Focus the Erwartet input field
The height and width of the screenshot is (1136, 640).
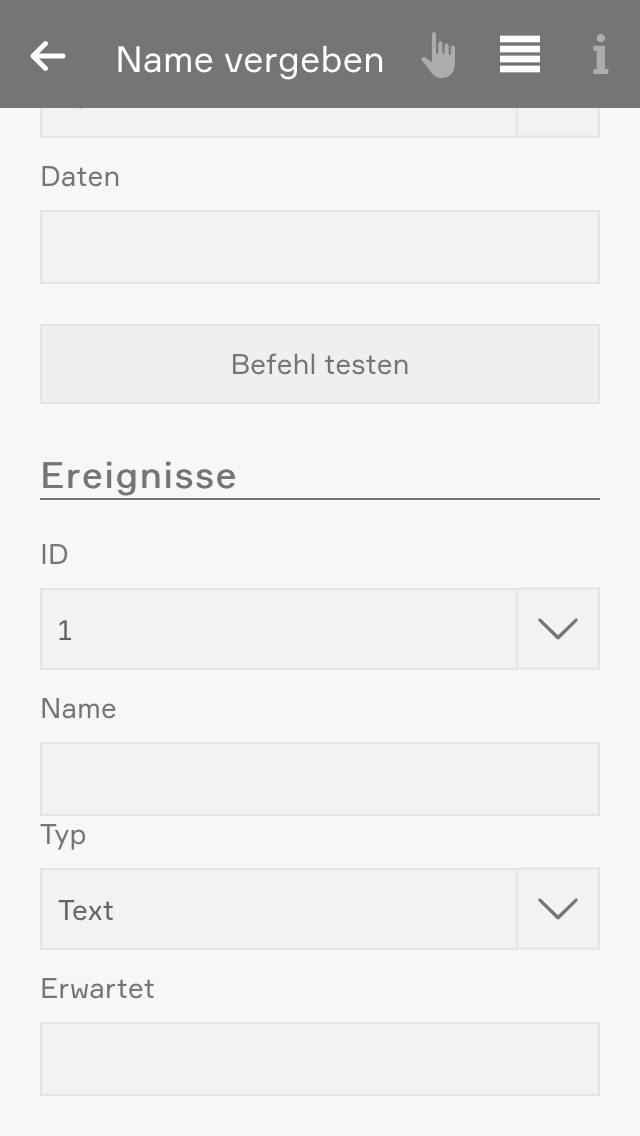tap(320, 1059)
